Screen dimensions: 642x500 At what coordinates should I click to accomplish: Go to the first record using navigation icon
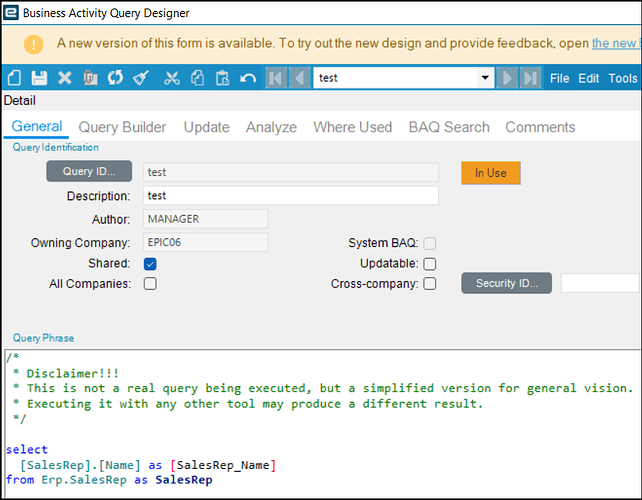[276, 78]
